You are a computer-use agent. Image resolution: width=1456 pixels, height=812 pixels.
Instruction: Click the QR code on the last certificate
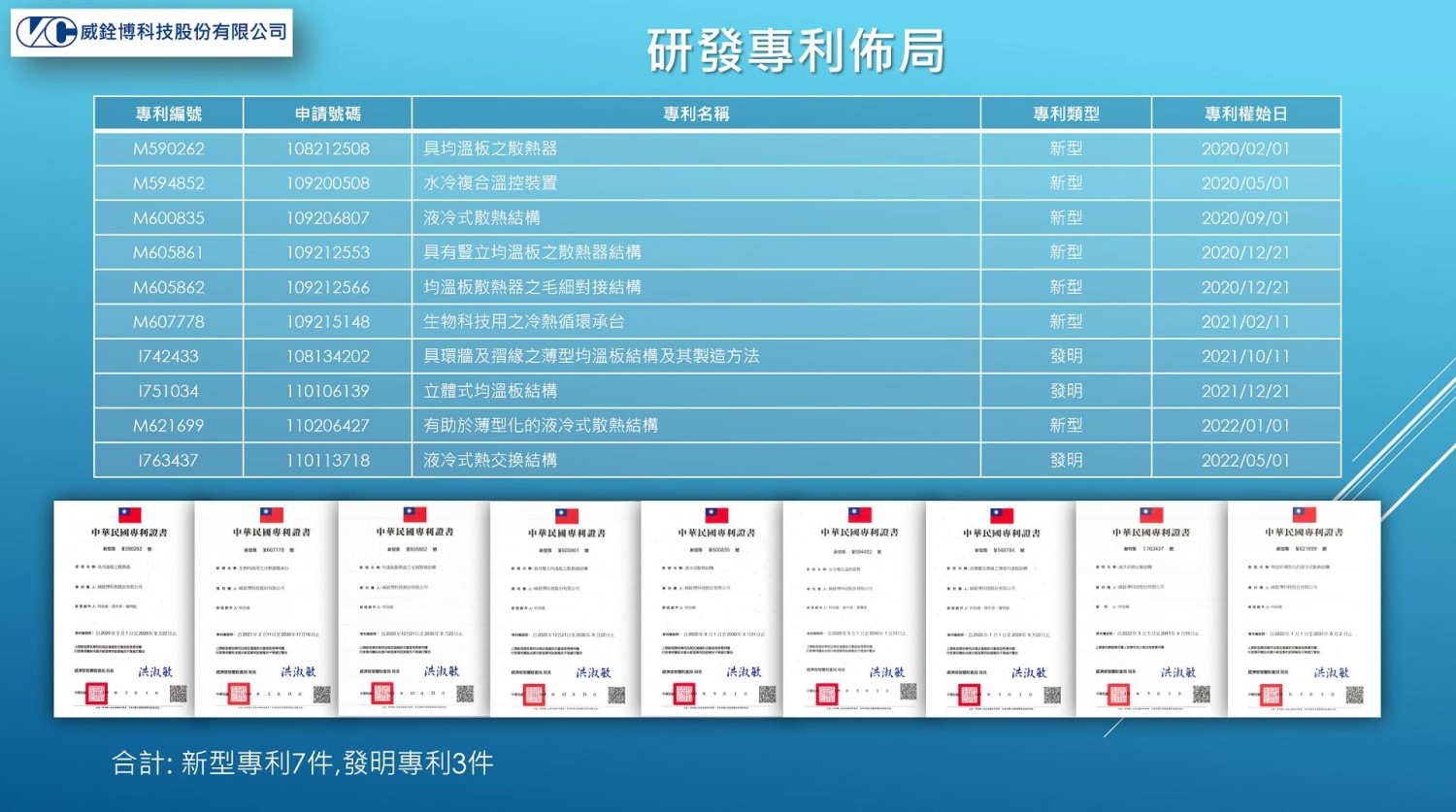click(x=1354, y=695)
